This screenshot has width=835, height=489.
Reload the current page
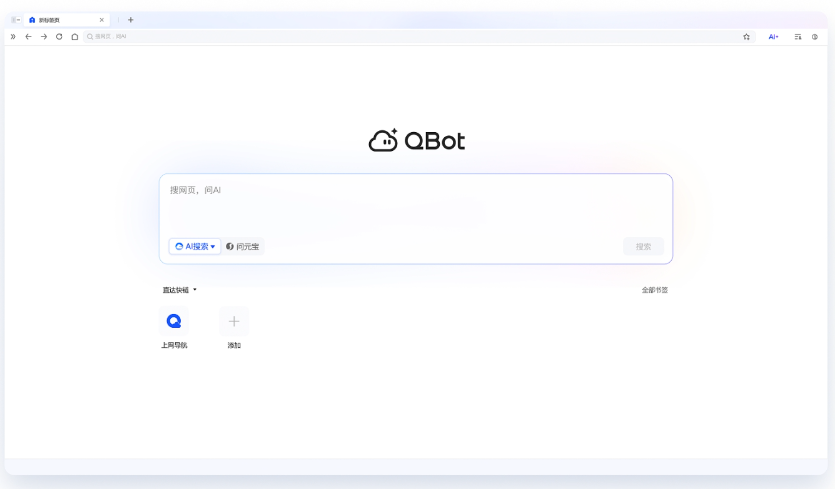pyautogui.click(x=59, y=36)
